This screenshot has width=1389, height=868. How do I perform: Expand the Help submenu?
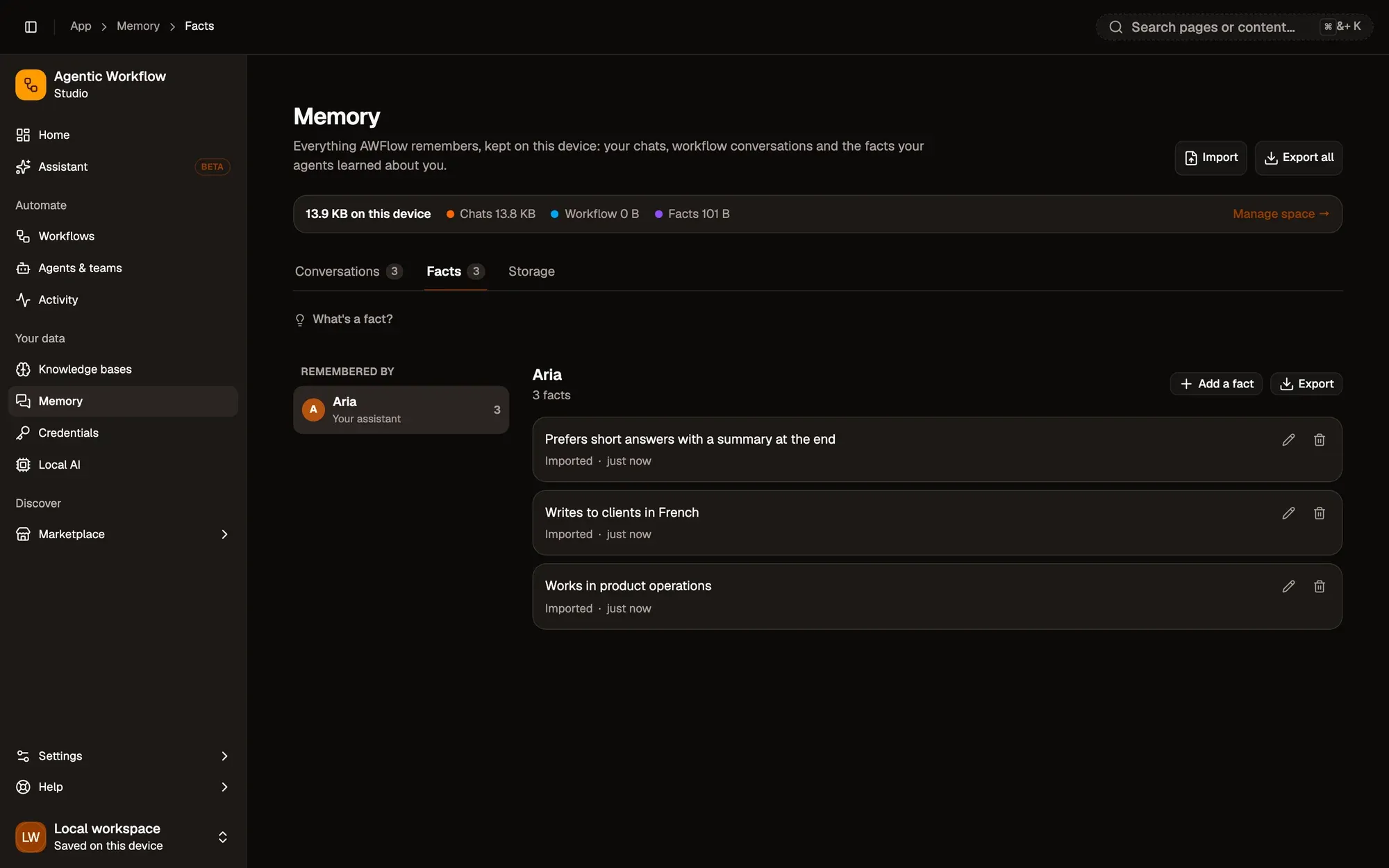(224, 787)
